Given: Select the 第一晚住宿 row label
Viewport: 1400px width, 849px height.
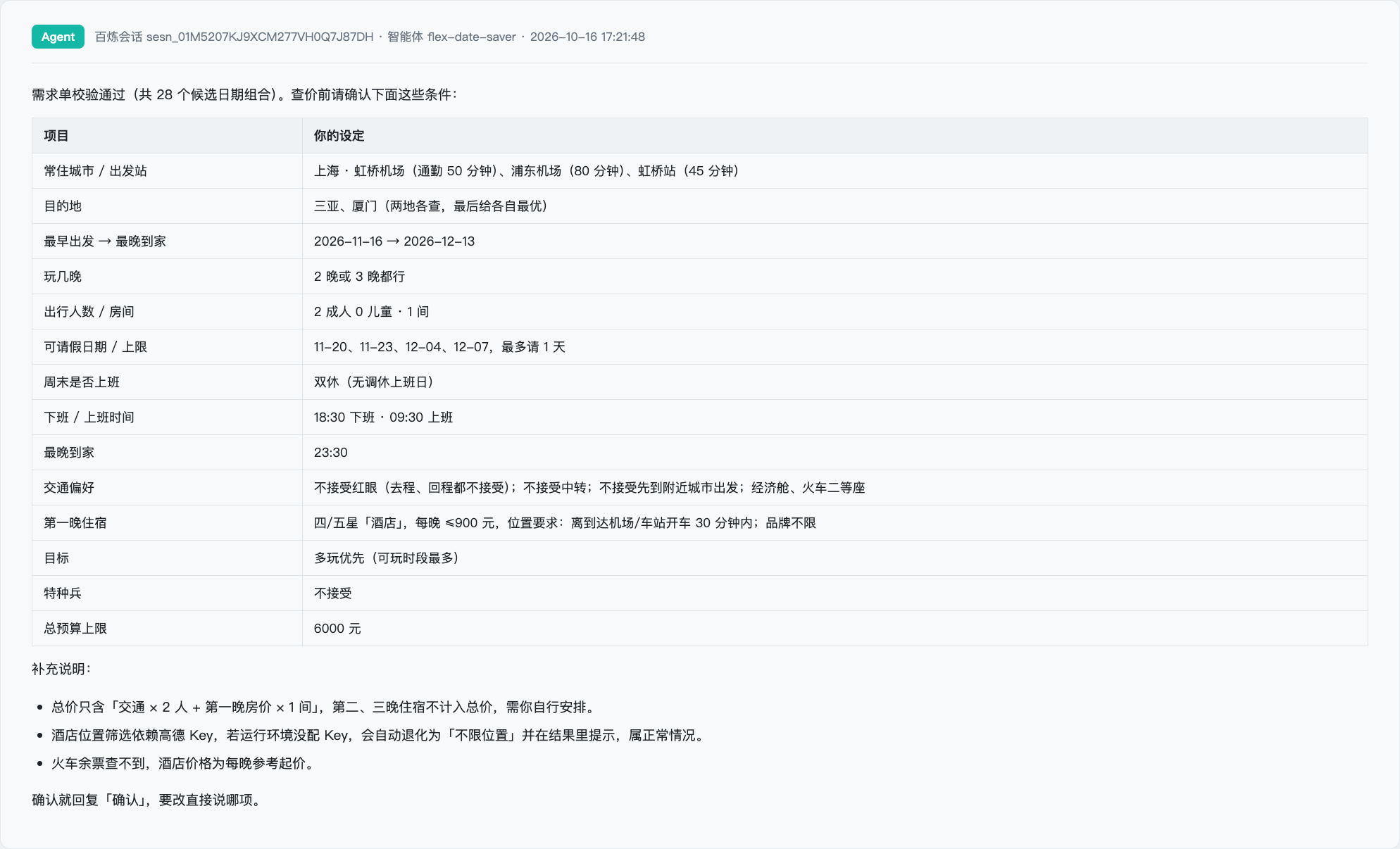Looking at the screenshot, I should 75,523.
